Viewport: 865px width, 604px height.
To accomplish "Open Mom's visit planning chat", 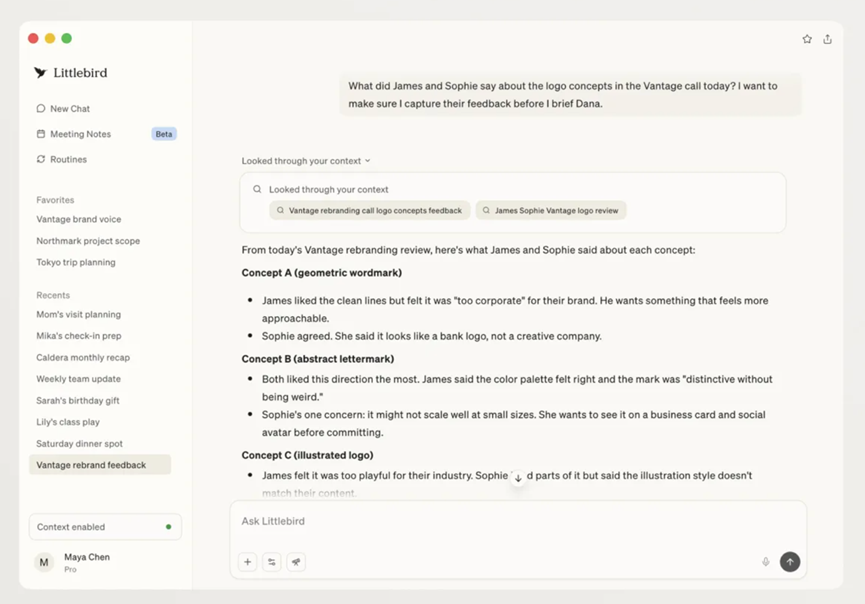I will 78,314.
